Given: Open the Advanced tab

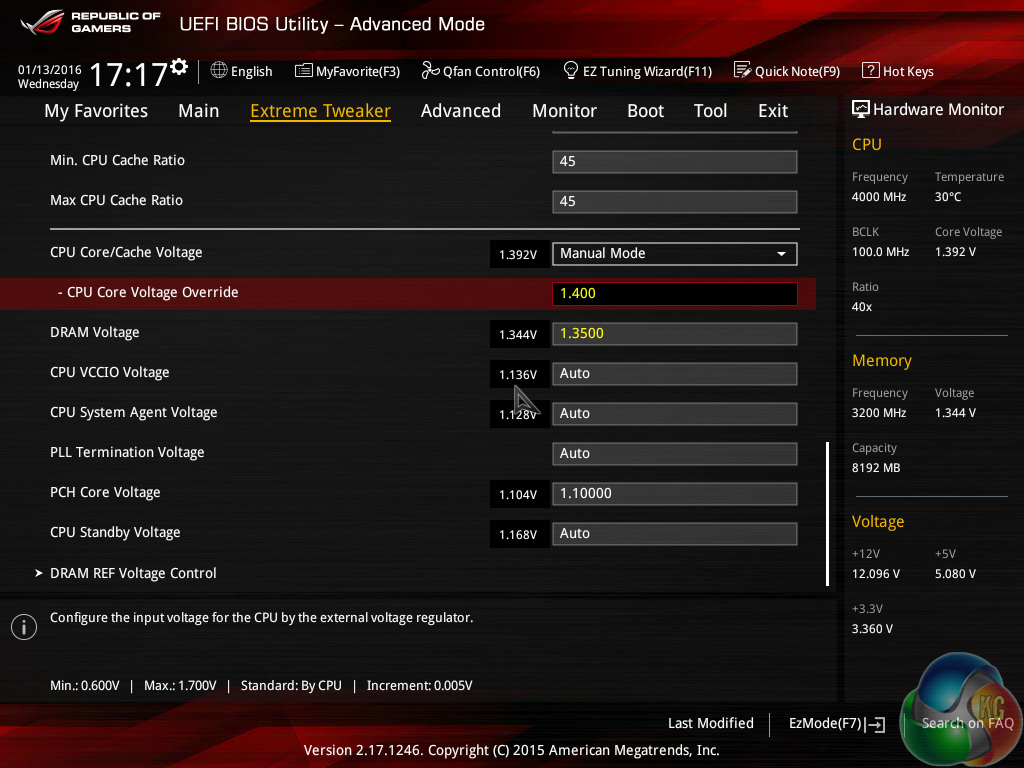Looking at the screenshot, I should click(461, 111).
